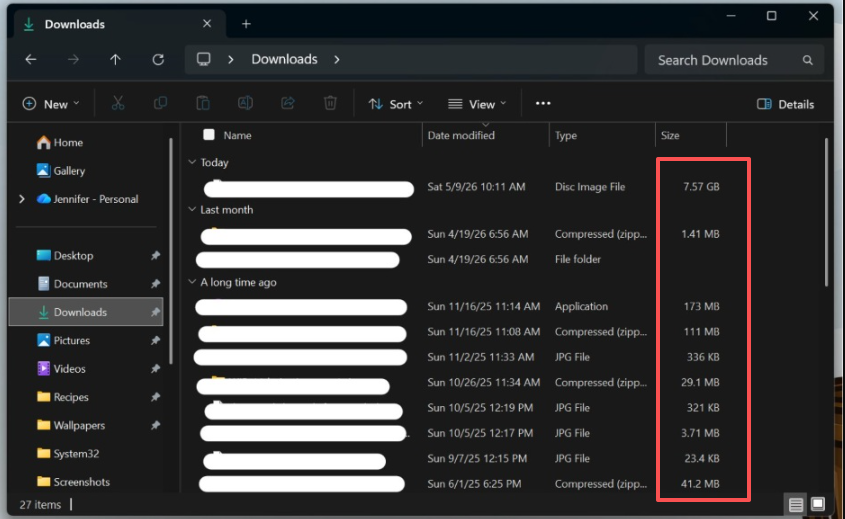Click the chevron before Downloads in address bar
Screen dimensions: 845x519
(231, 59)
